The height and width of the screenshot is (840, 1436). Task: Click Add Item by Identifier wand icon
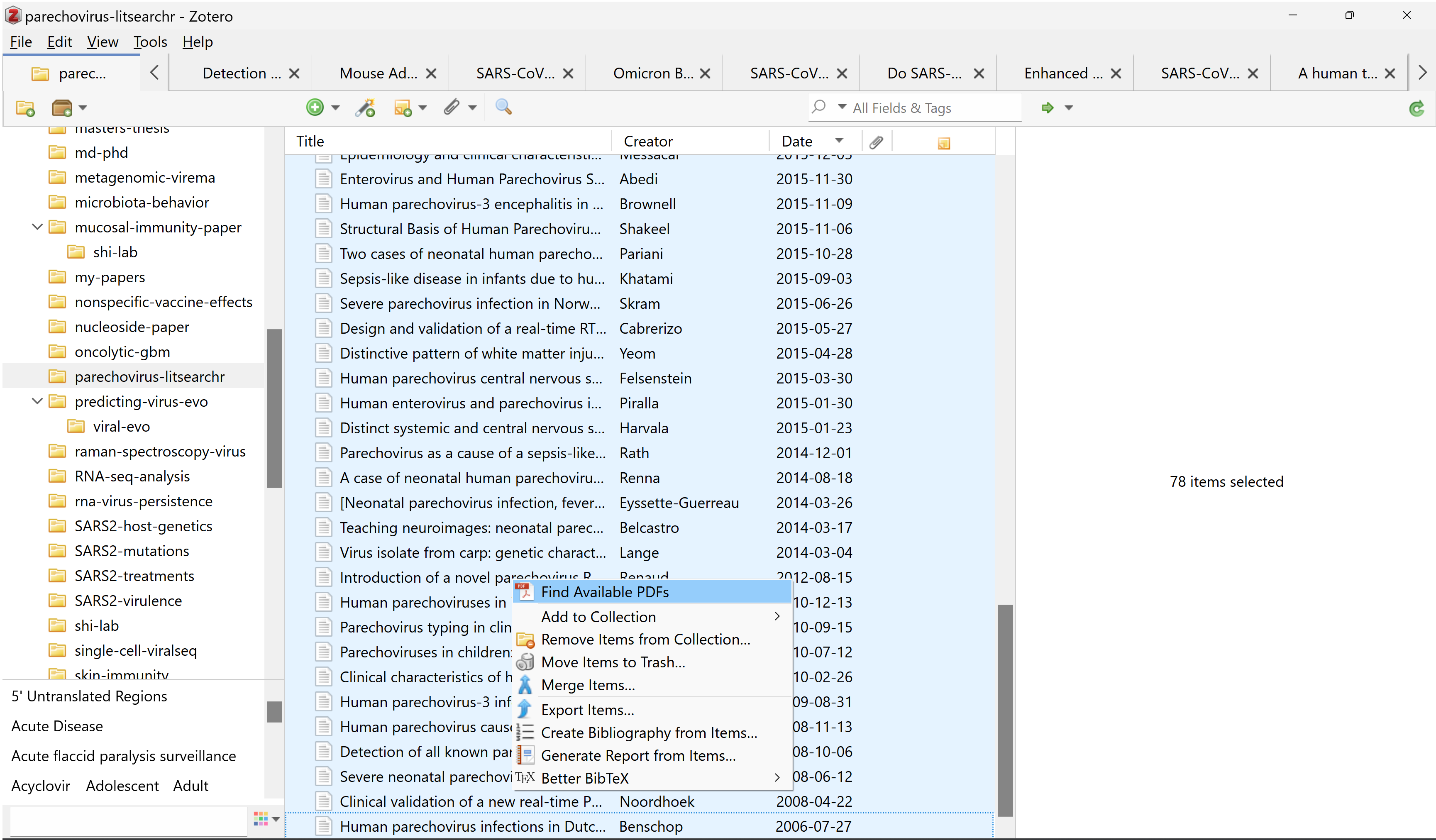365,107
